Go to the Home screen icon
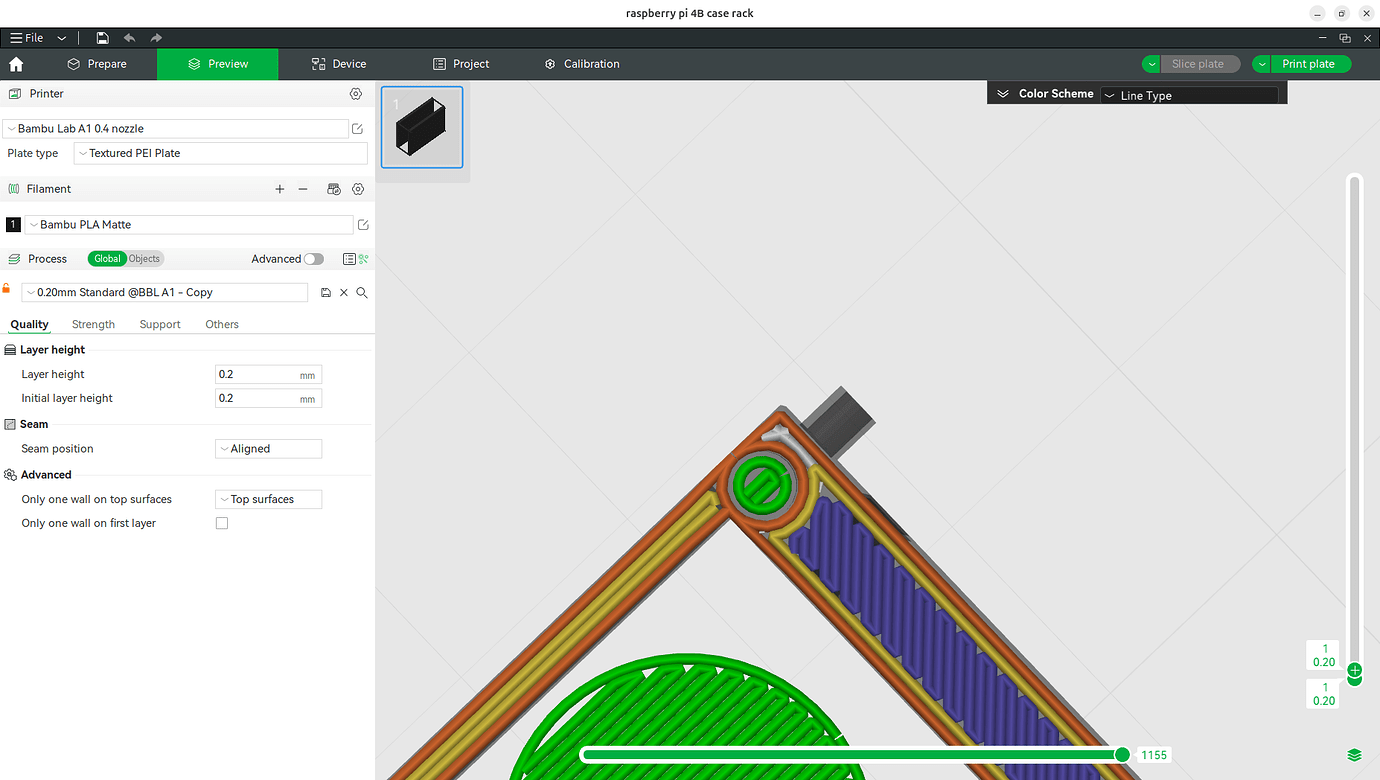The width and height of the screenshot is (1380, 780). (16, 64)
